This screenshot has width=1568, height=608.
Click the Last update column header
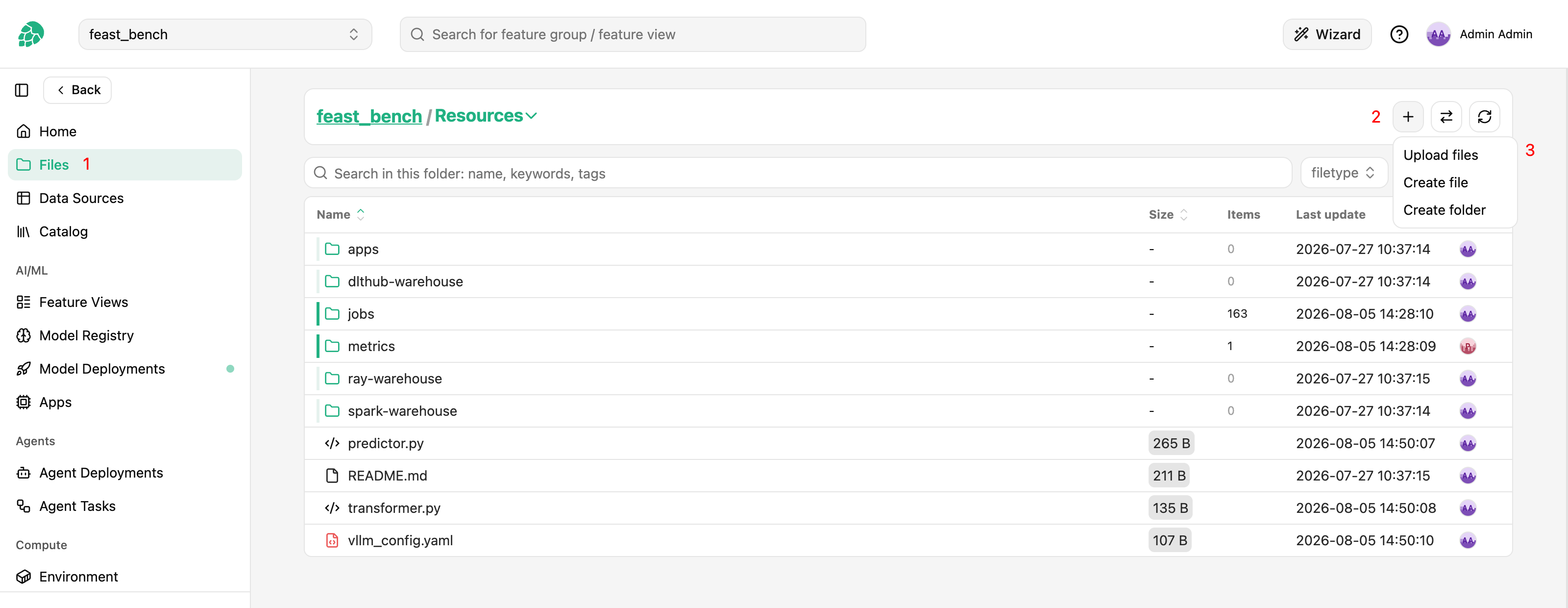(x=1330, y=214)
